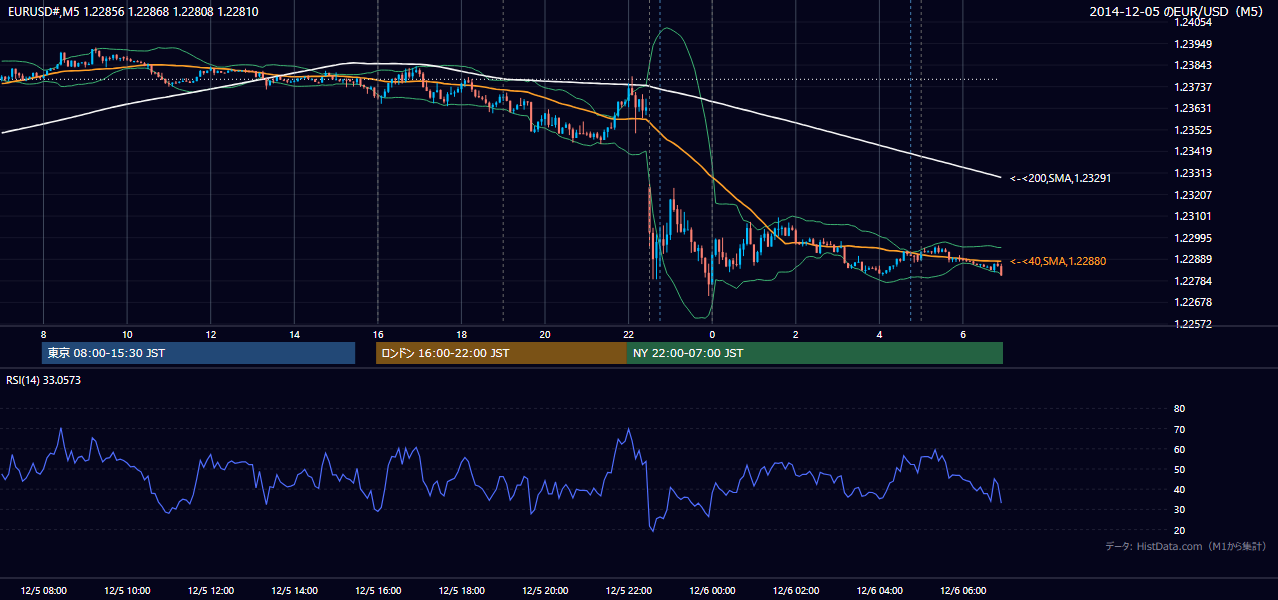
Task: Click the bottom time label 12/5 08:00
Action: [x=43, y=591]
